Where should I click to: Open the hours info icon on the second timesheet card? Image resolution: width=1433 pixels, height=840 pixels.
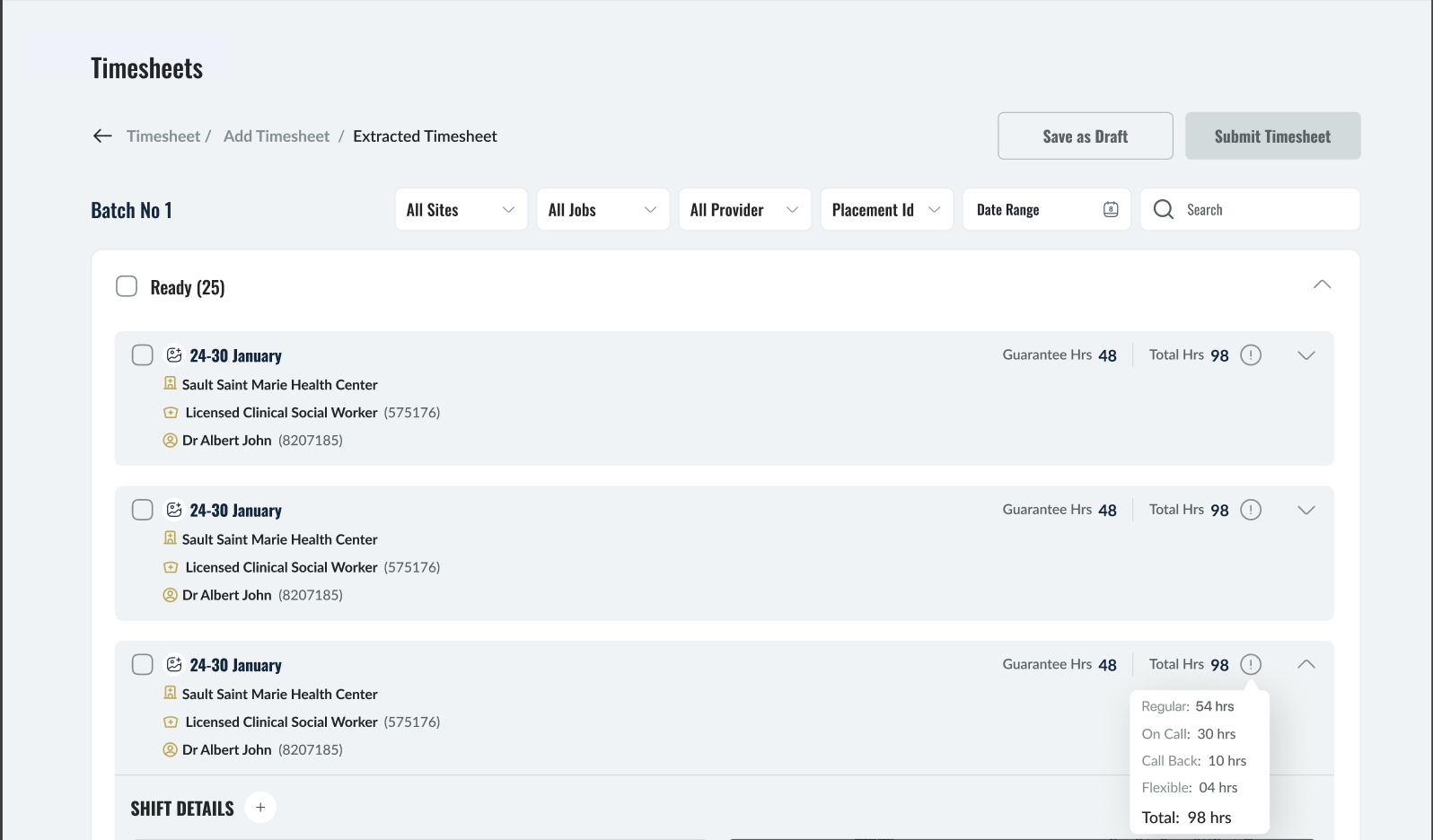(1251, 510)
